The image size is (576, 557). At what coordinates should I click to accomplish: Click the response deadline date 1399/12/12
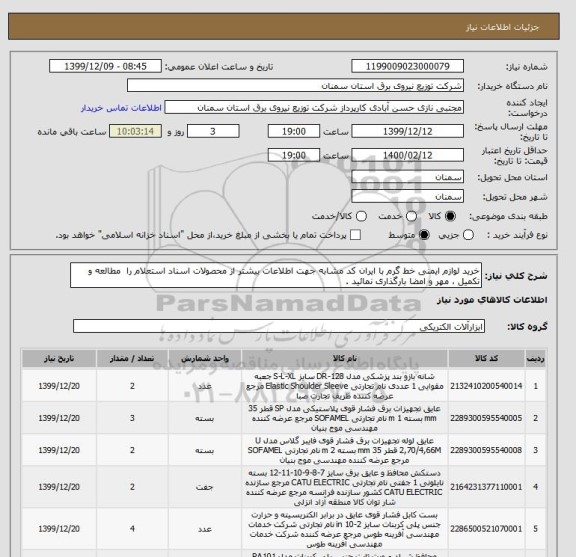pyautogui.click(x=407, y=131)
